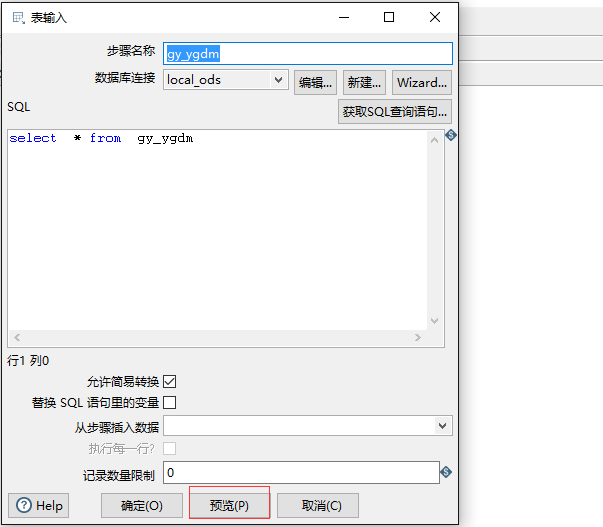Click in the 步骤名称 input field
The height and width of the screenshot is (527, 603).
click(x=308, y=53)
